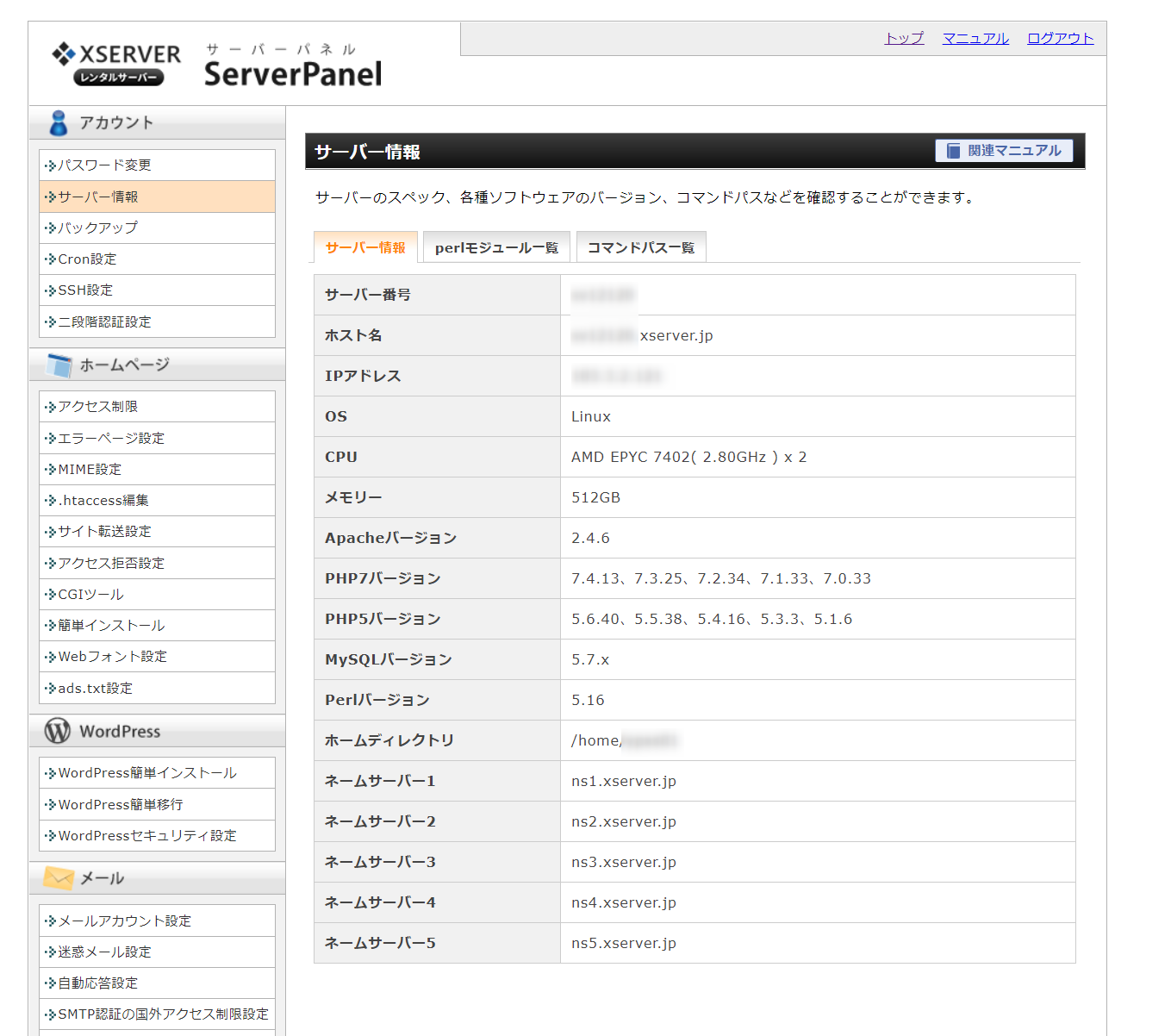
Task: Open 自動応答設定
Action: (x=158, y=983)
